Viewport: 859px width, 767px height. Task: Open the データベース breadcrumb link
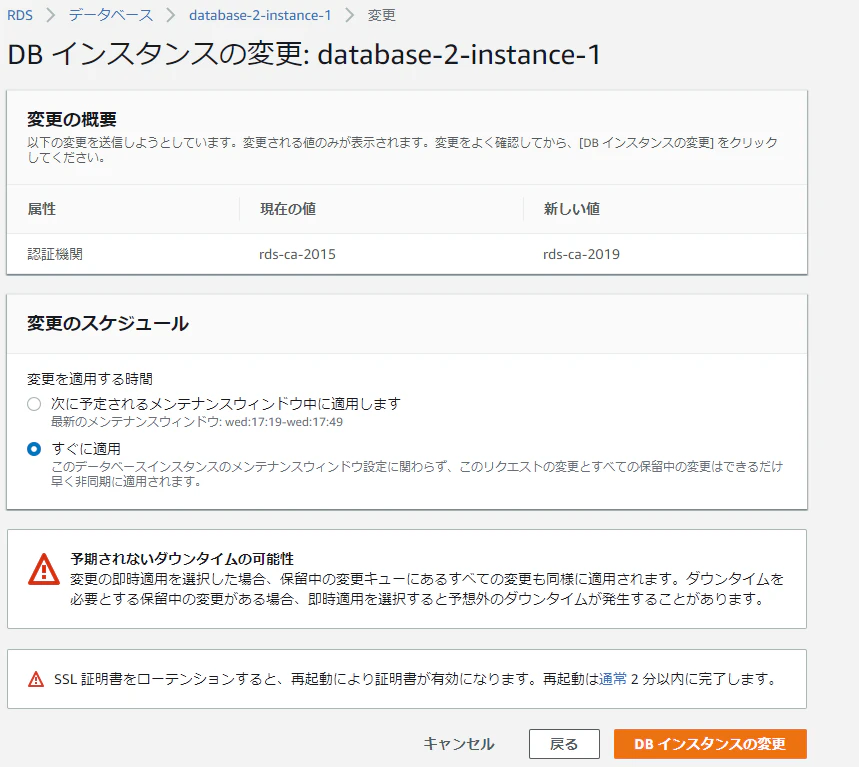[x=111, y=15]
